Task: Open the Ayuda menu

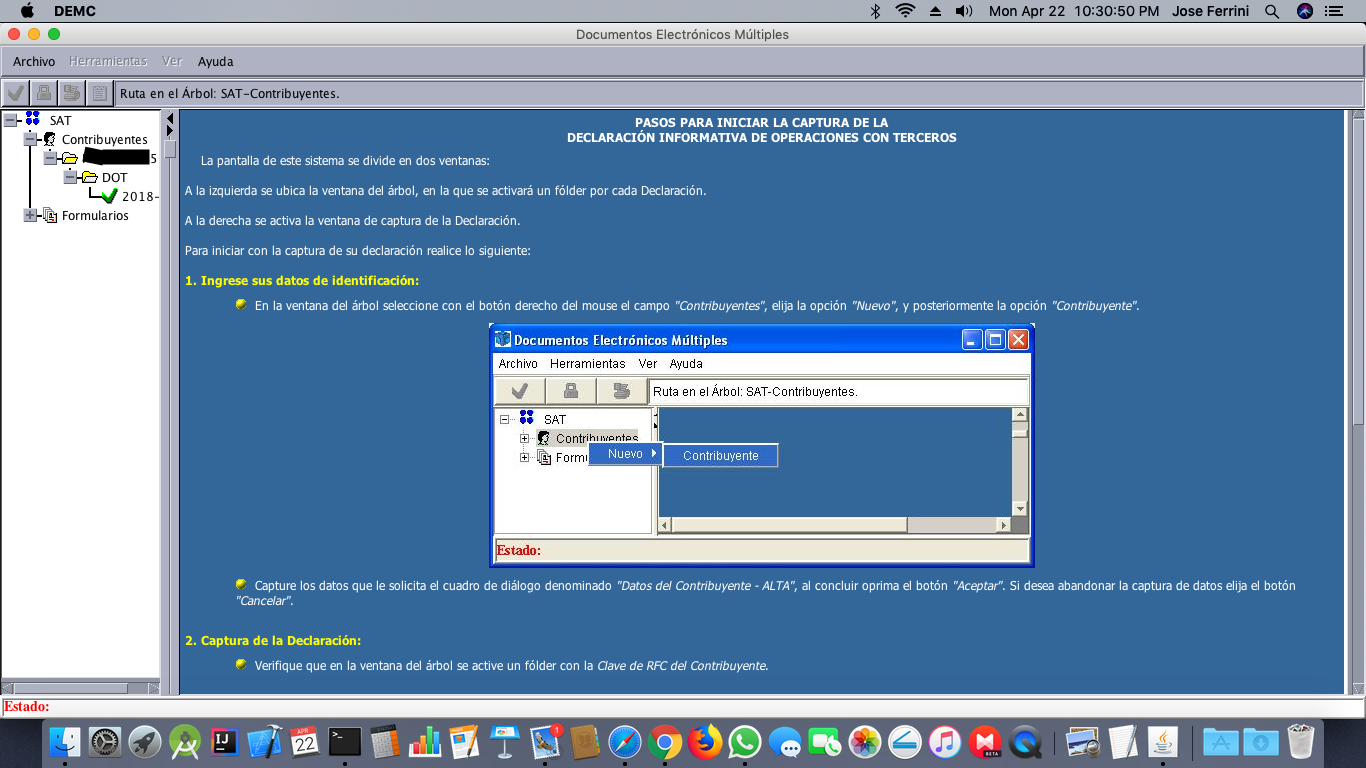Action: tap(215, 61)
